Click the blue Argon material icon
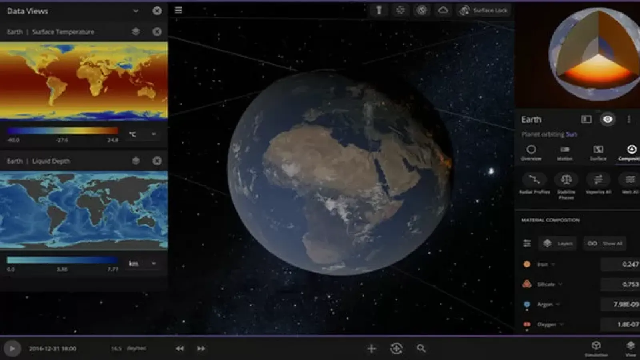640x360 pixels. coord(527,304)
